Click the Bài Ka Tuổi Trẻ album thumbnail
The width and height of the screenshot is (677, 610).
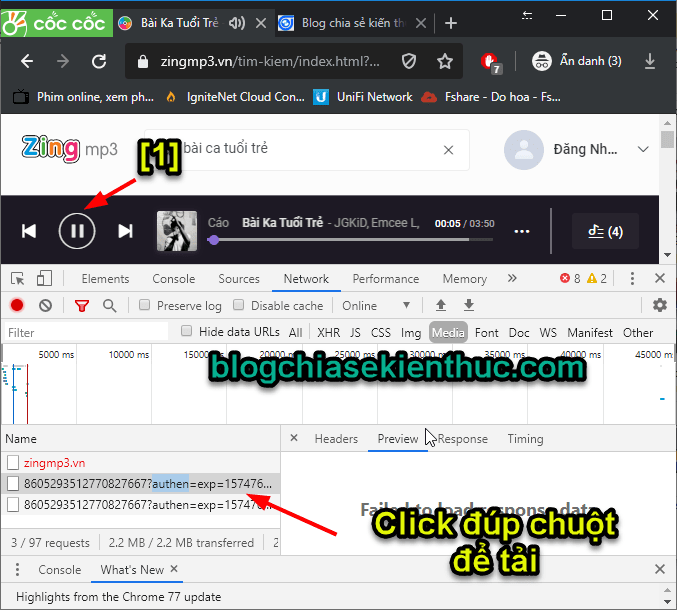click(177, 231)
